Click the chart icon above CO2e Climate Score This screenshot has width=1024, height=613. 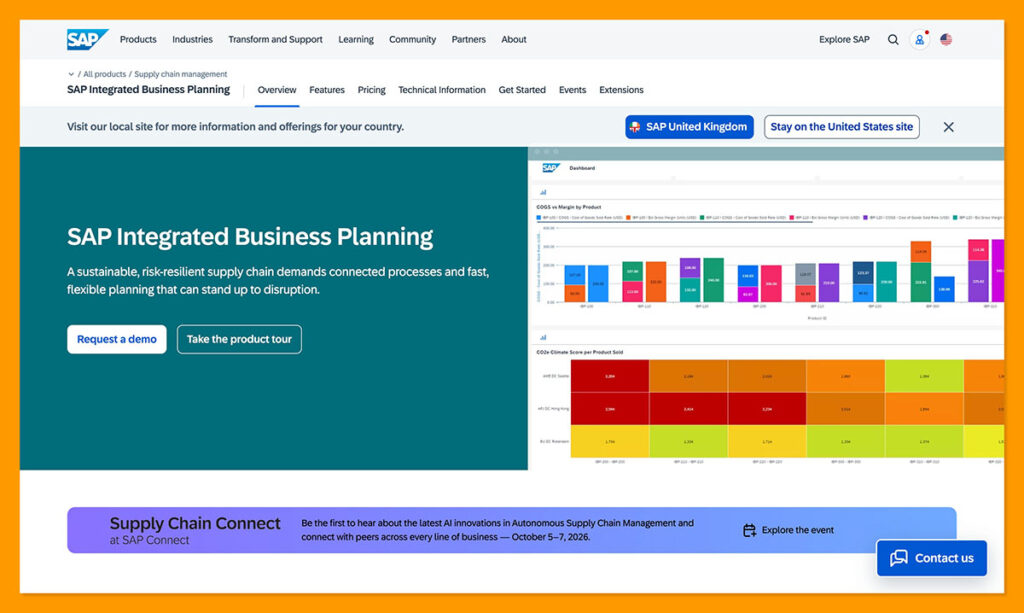point(543,338)
